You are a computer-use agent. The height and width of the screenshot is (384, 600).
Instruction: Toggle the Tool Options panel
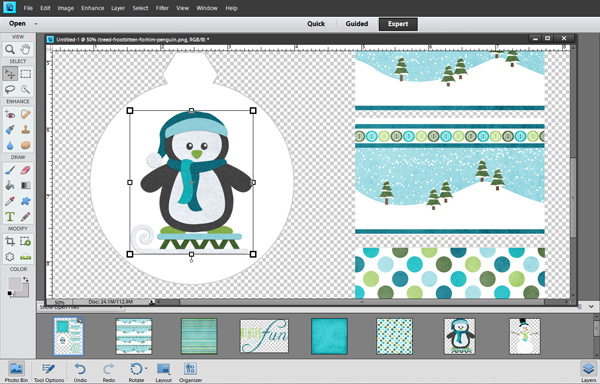point(49,372)
